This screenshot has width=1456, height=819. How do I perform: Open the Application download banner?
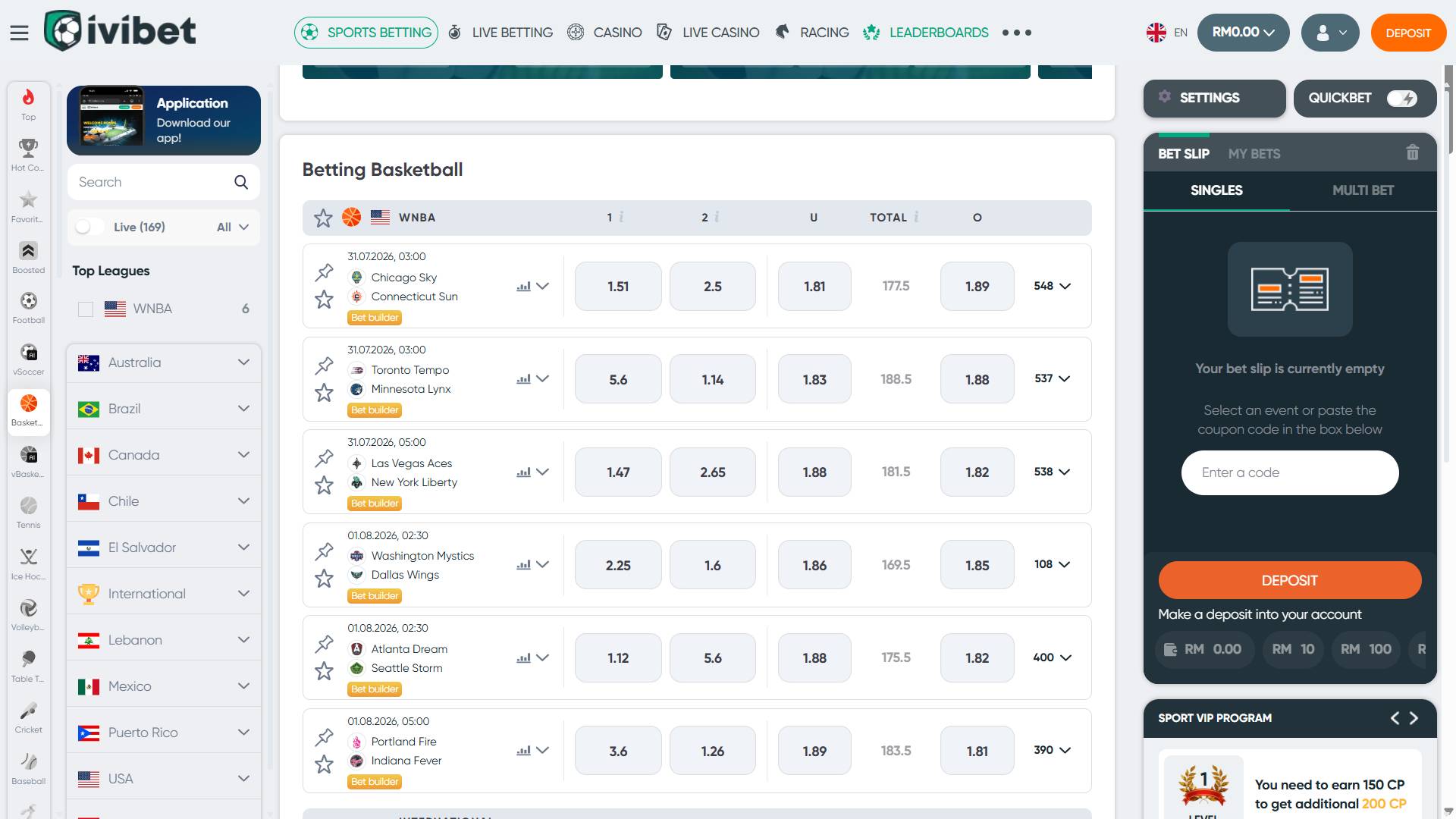(x=164, y=121)
